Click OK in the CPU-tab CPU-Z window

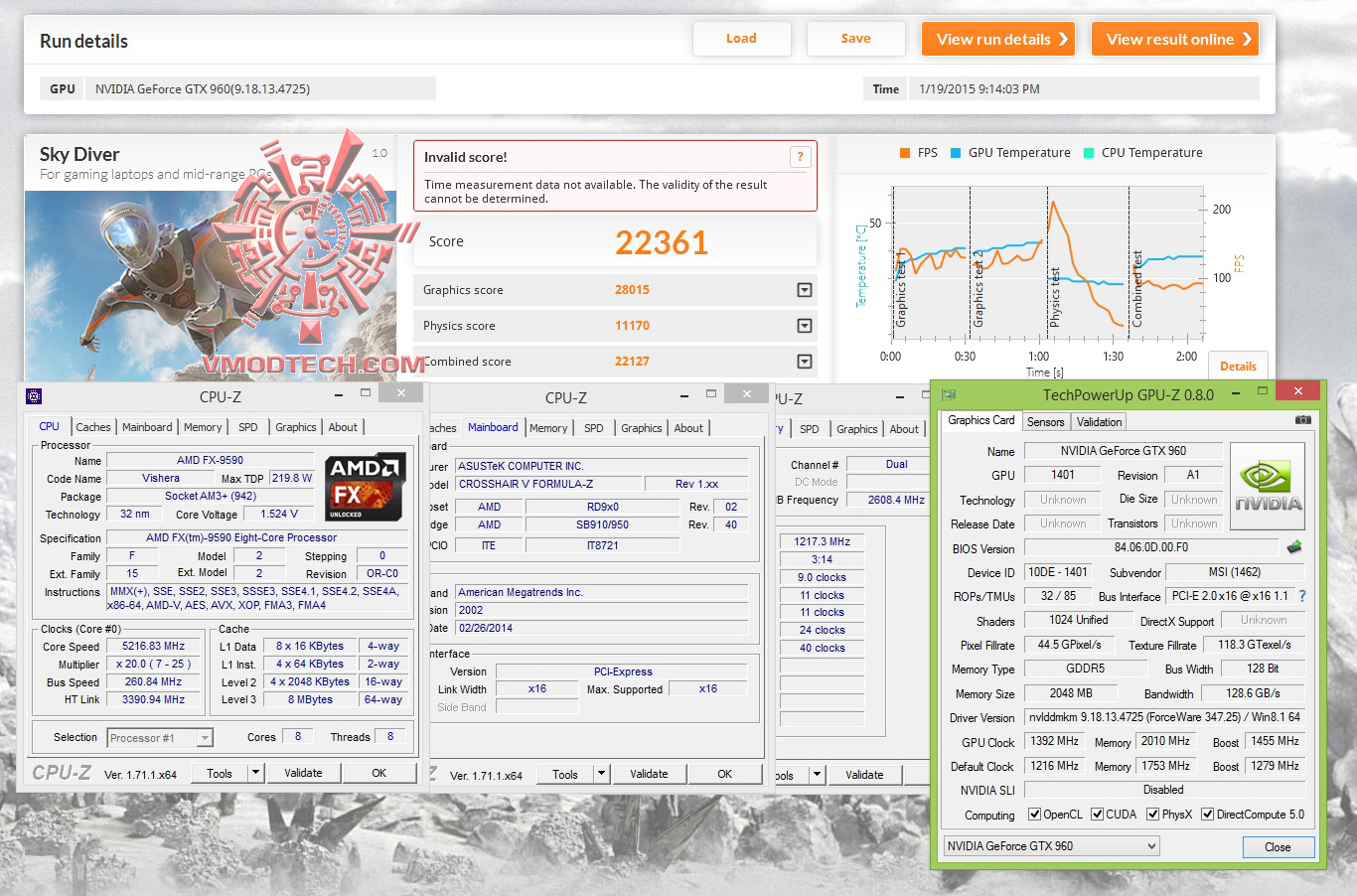pyautogui.click(x=378, y=773)
